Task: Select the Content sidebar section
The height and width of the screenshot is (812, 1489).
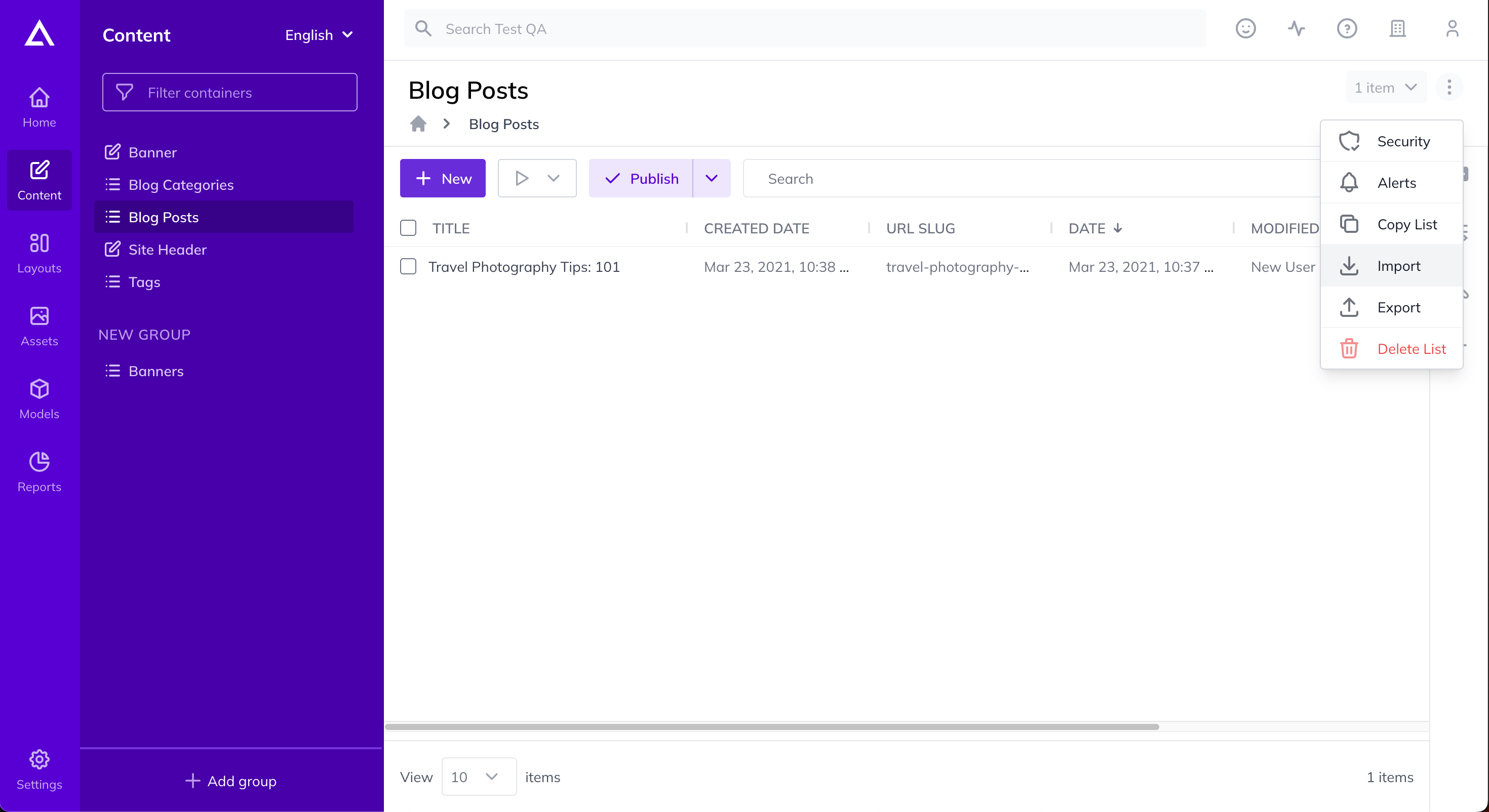Action: point(40,180)
